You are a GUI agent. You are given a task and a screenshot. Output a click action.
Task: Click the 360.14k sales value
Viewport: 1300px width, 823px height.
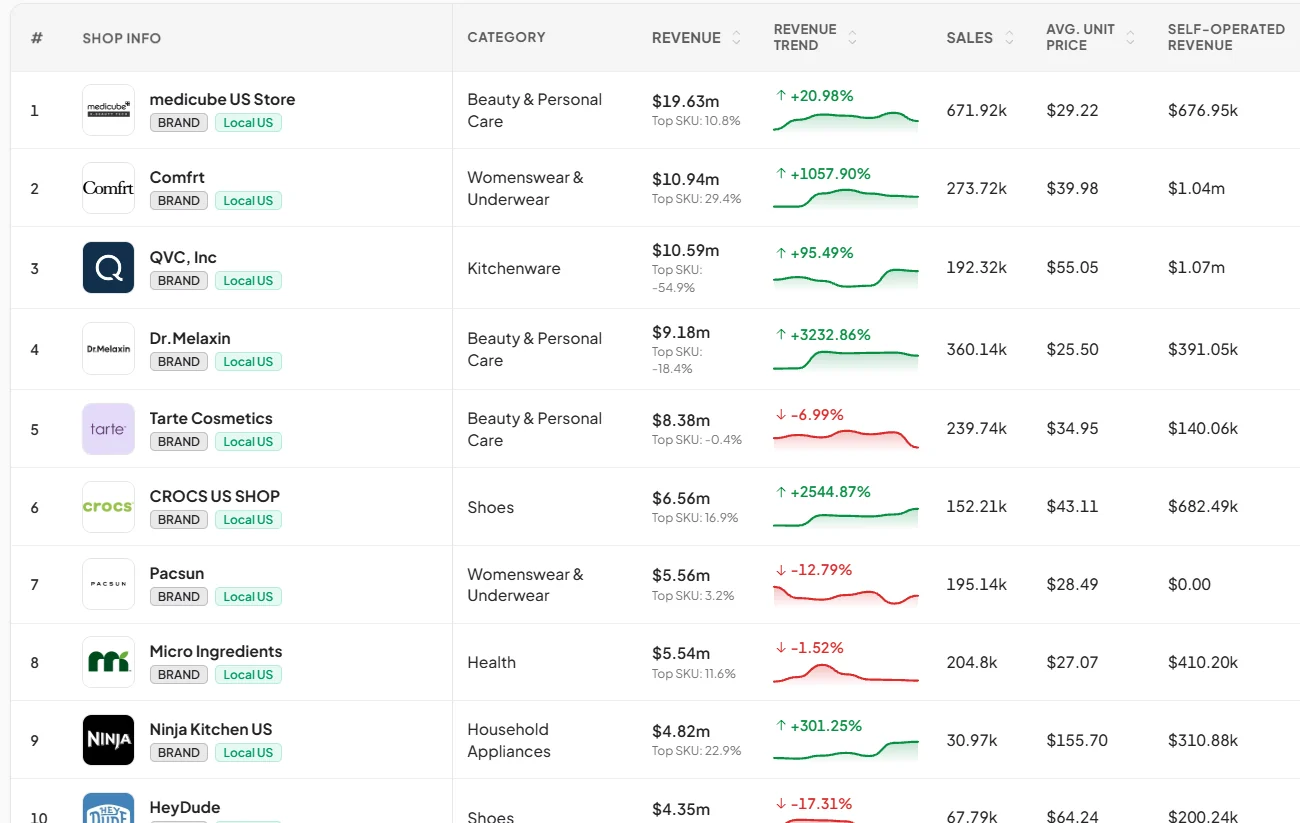click(x=977, y=349)
